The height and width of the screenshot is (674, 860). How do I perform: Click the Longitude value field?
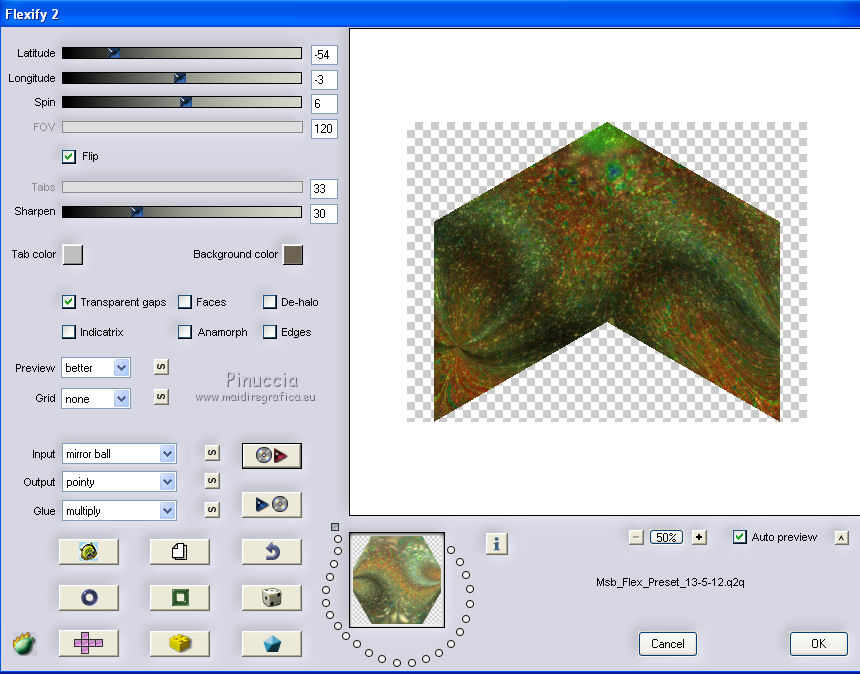click(x=324, y=80)
